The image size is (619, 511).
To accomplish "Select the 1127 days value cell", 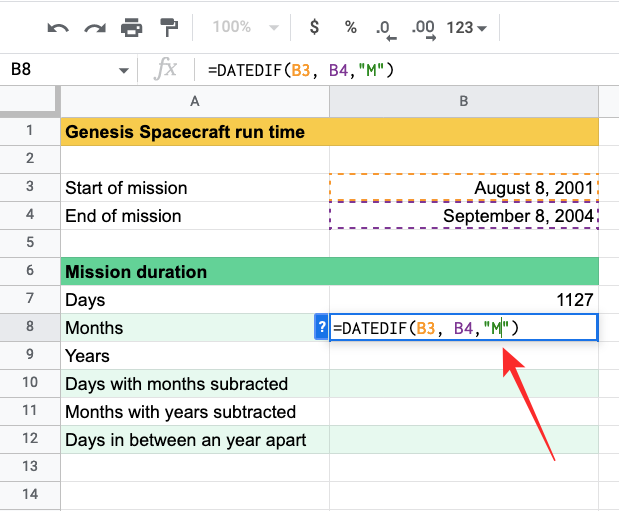I will 464,299.
